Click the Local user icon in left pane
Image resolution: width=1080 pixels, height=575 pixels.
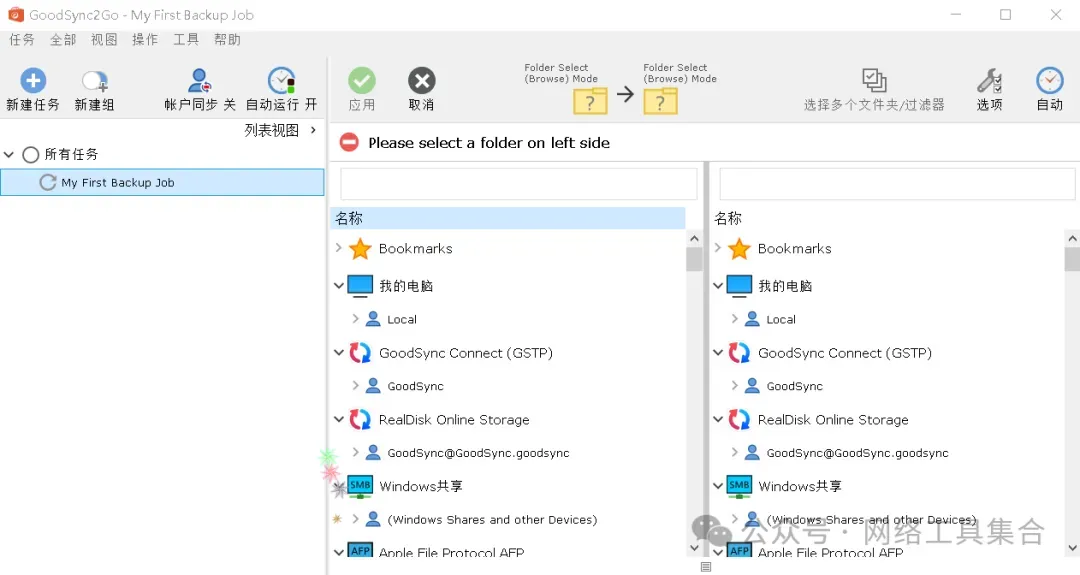click(373, 319)
